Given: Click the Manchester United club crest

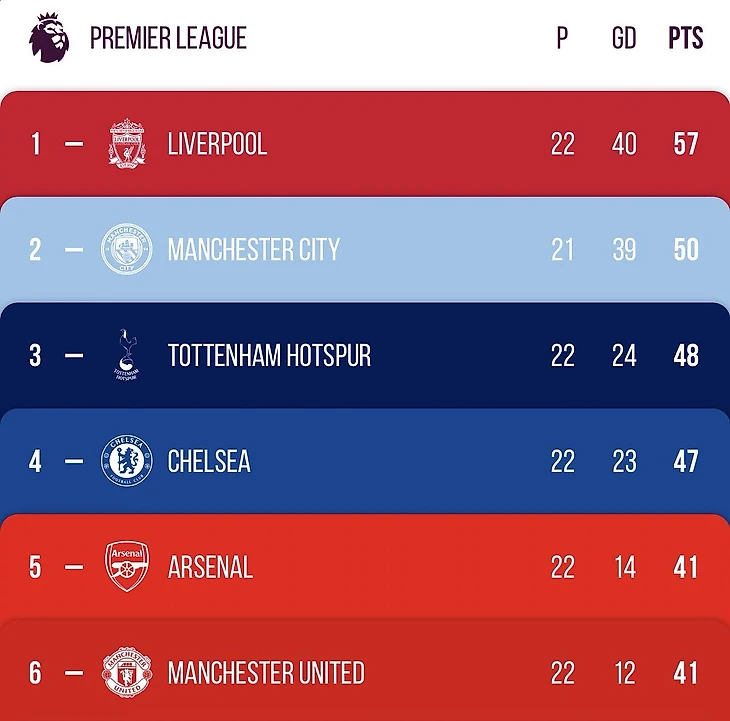Looking at the screenshot, I should coord(127,672).
